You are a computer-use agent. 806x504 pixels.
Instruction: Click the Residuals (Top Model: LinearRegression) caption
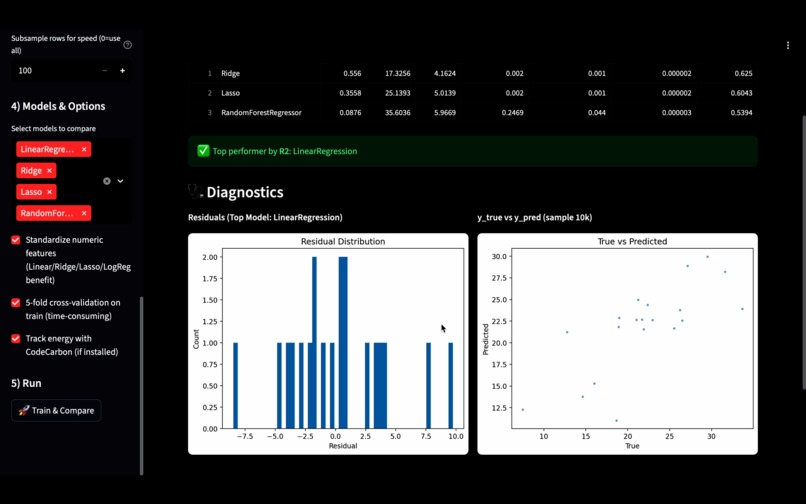click(265, 218)
